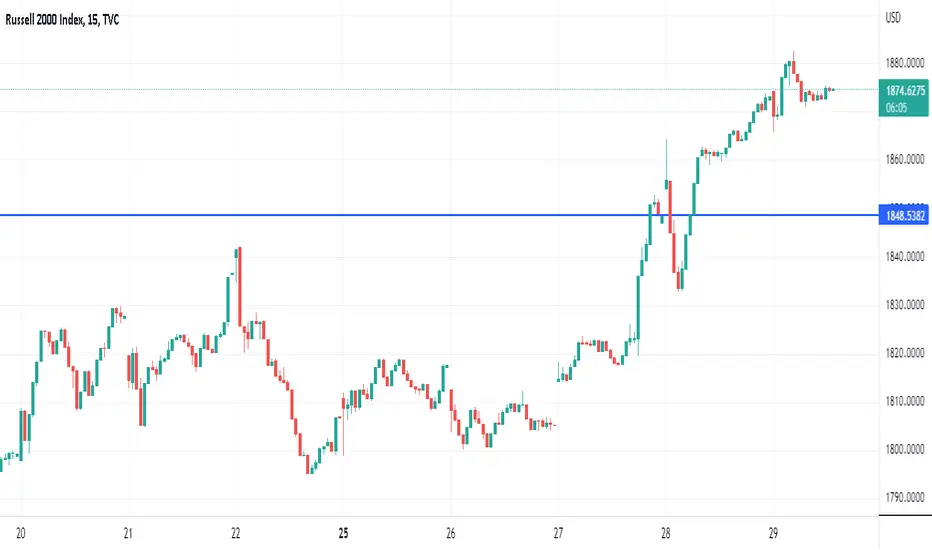Image resolution: width=932 pixels, height=550 pixels.
Task: Click the blue horizontal line on chart
Action: coord(439,215)
